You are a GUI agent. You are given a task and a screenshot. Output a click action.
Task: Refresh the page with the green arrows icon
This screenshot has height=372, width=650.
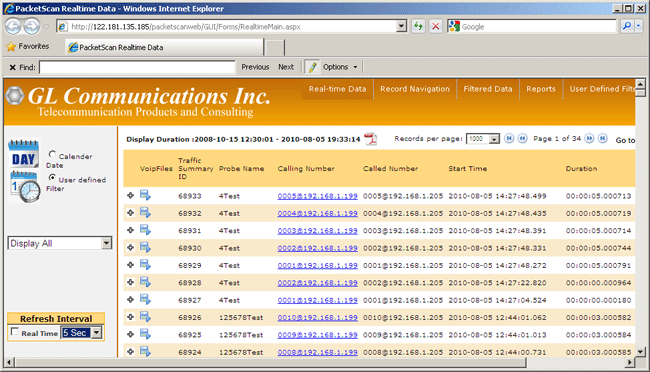[418, 27]
